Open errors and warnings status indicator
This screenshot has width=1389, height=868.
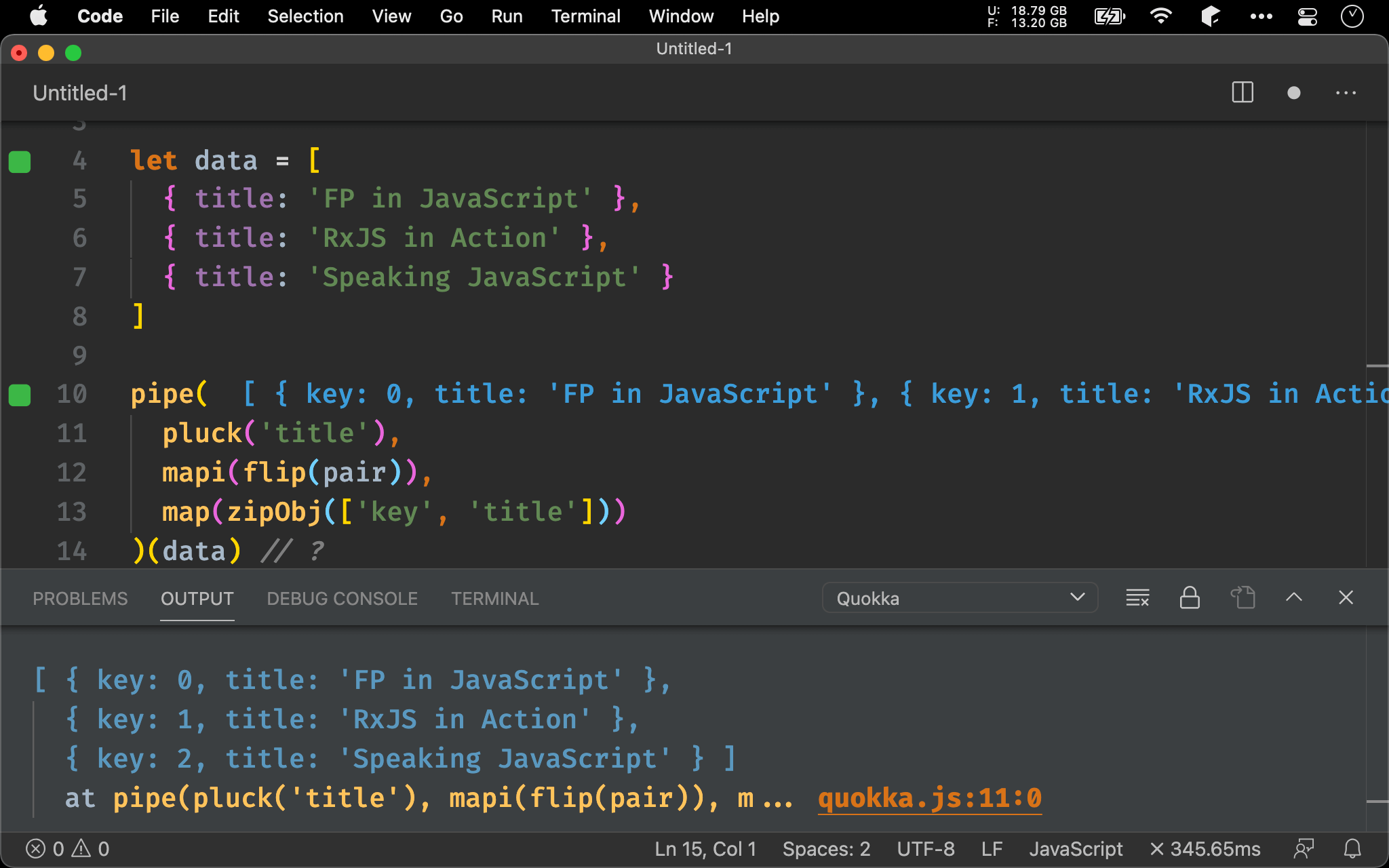(67, 849)
